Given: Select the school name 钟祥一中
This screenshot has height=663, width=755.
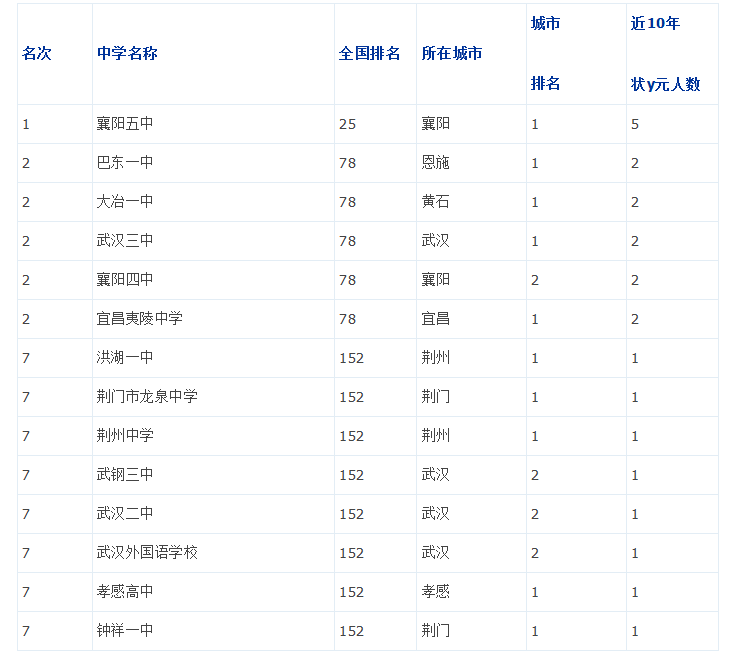Looking at the screenshot, I should point(125,631).
